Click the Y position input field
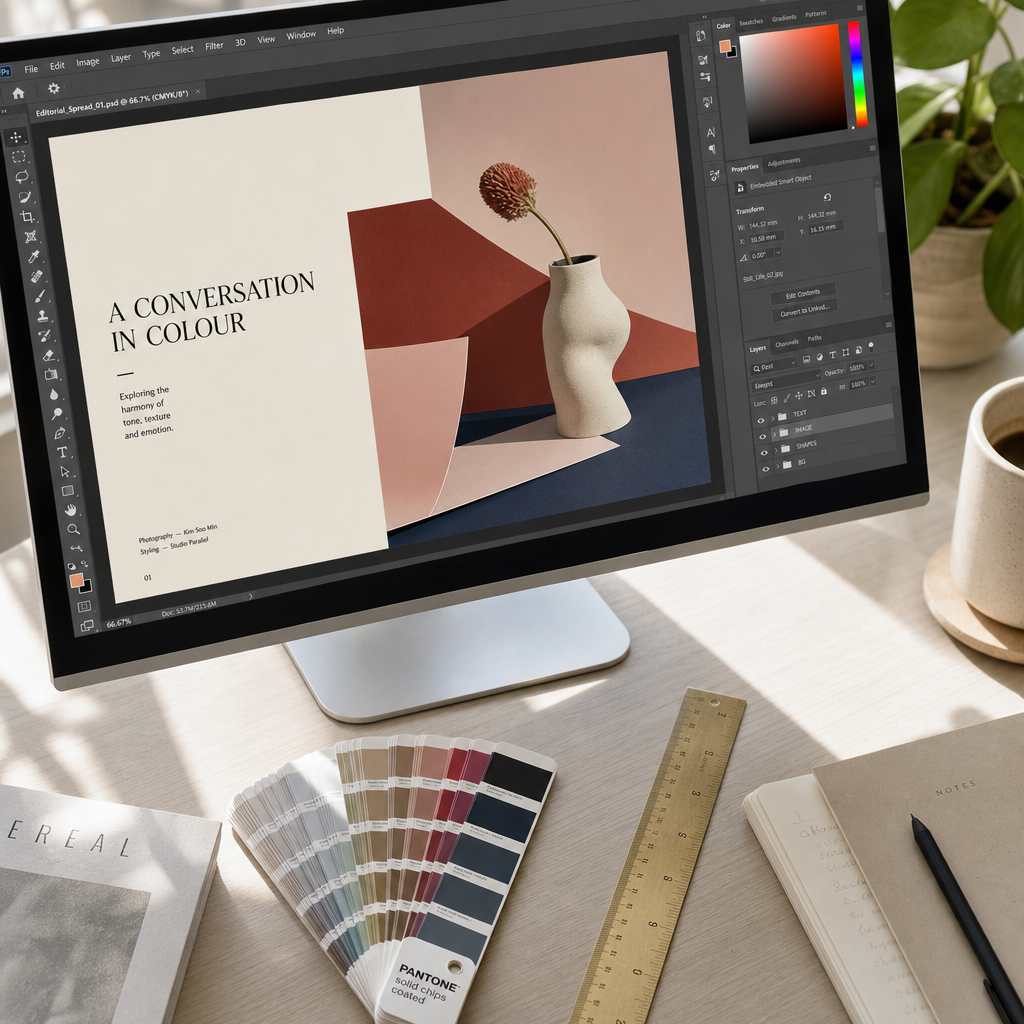This screenshot has height=1024, width=1024. click(825, 229)
